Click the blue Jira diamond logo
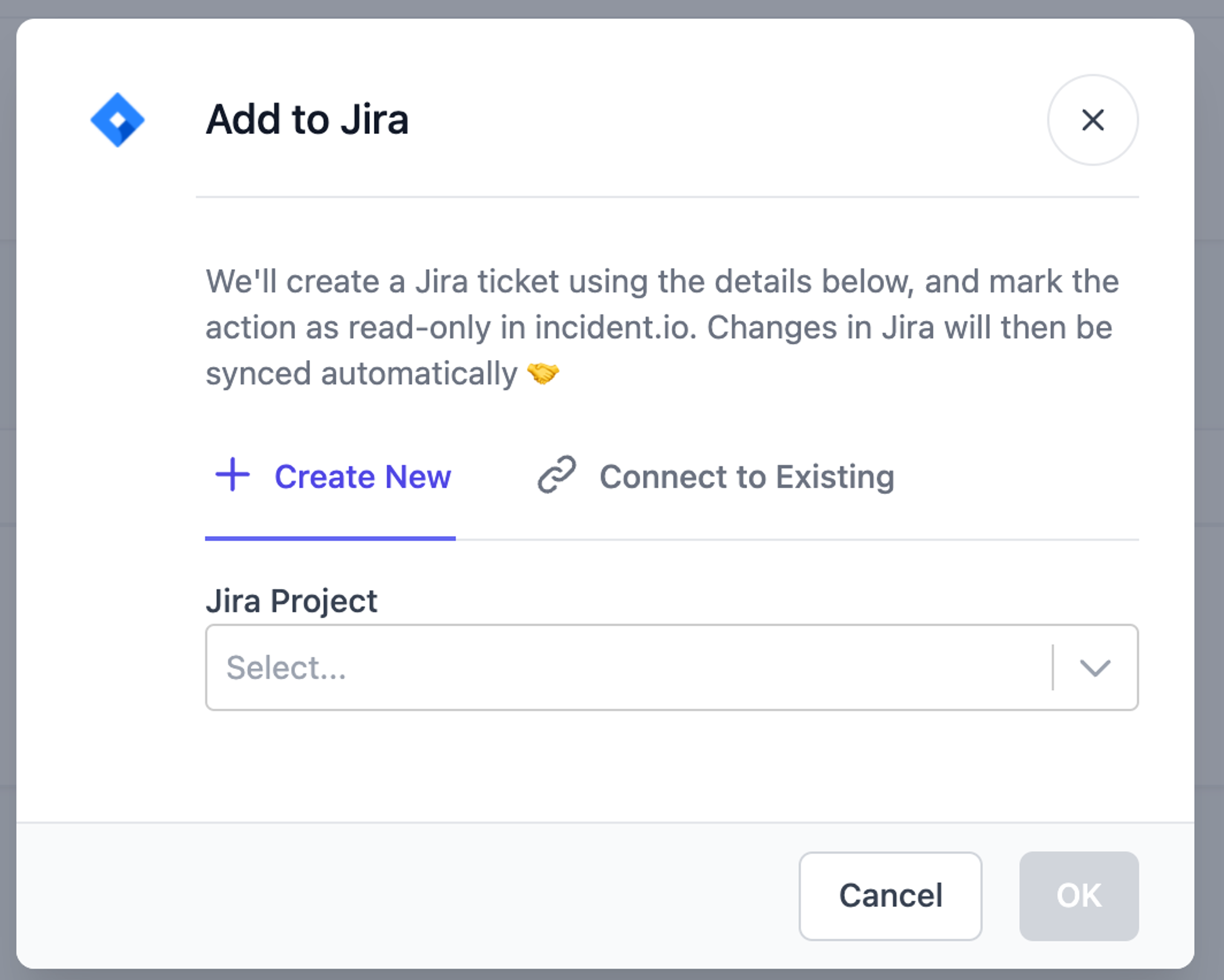The width and height of the screenshot is (1224, 980). 118,120
